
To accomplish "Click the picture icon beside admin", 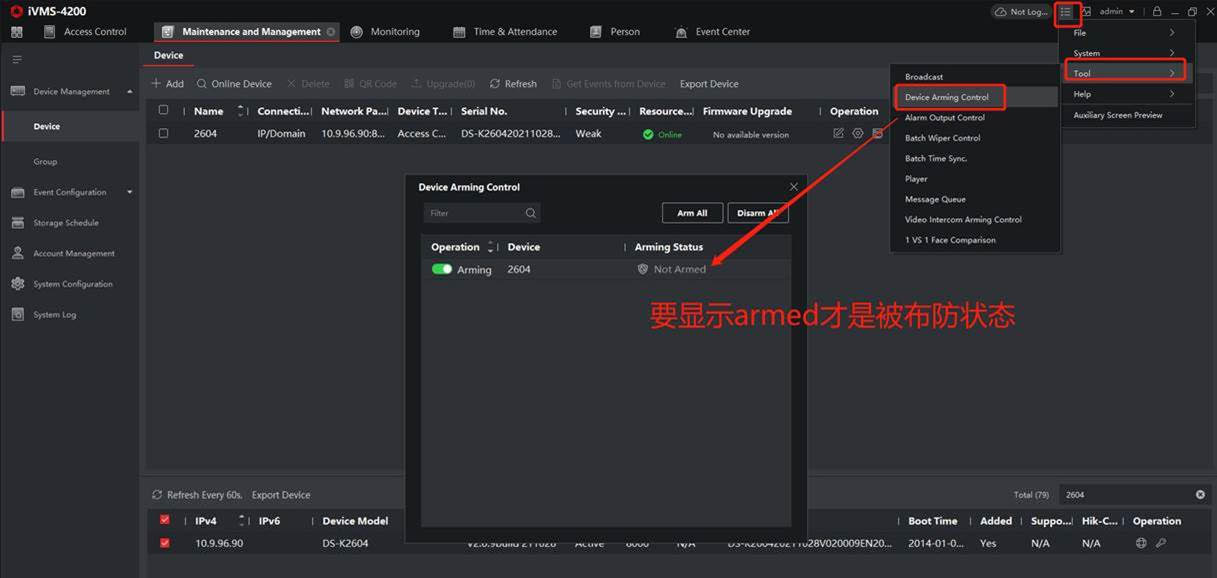I will tap(1086, 12).
